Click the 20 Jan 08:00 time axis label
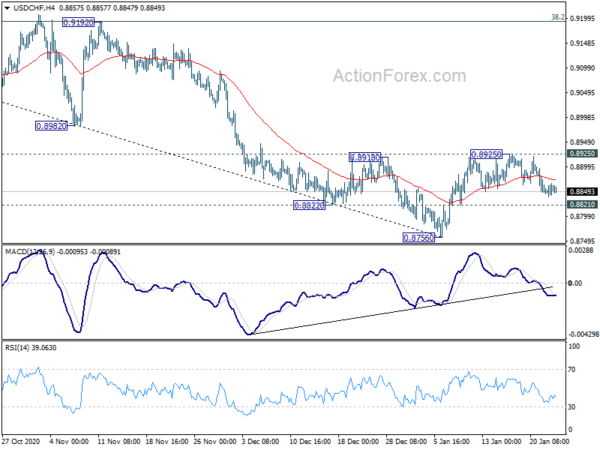600x450 pixels. tap(549, 441)
